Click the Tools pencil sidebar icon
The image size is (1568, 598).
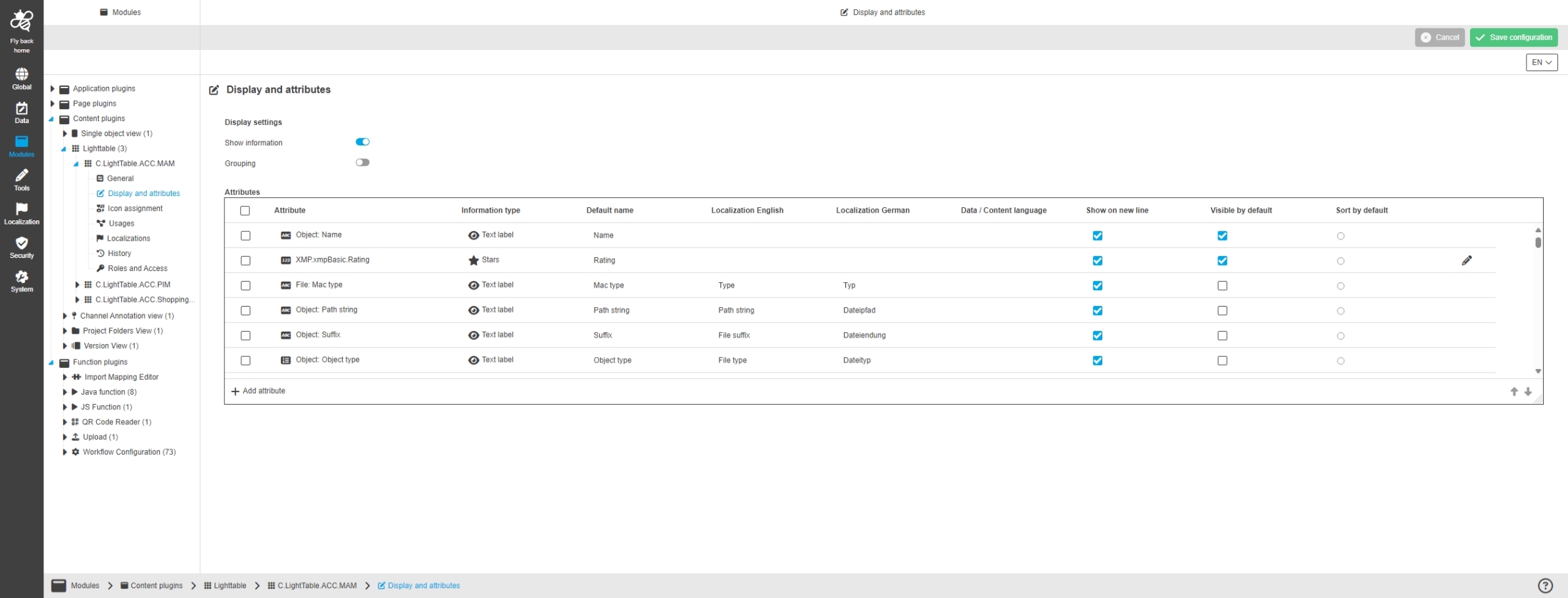(x=22, y=179)
